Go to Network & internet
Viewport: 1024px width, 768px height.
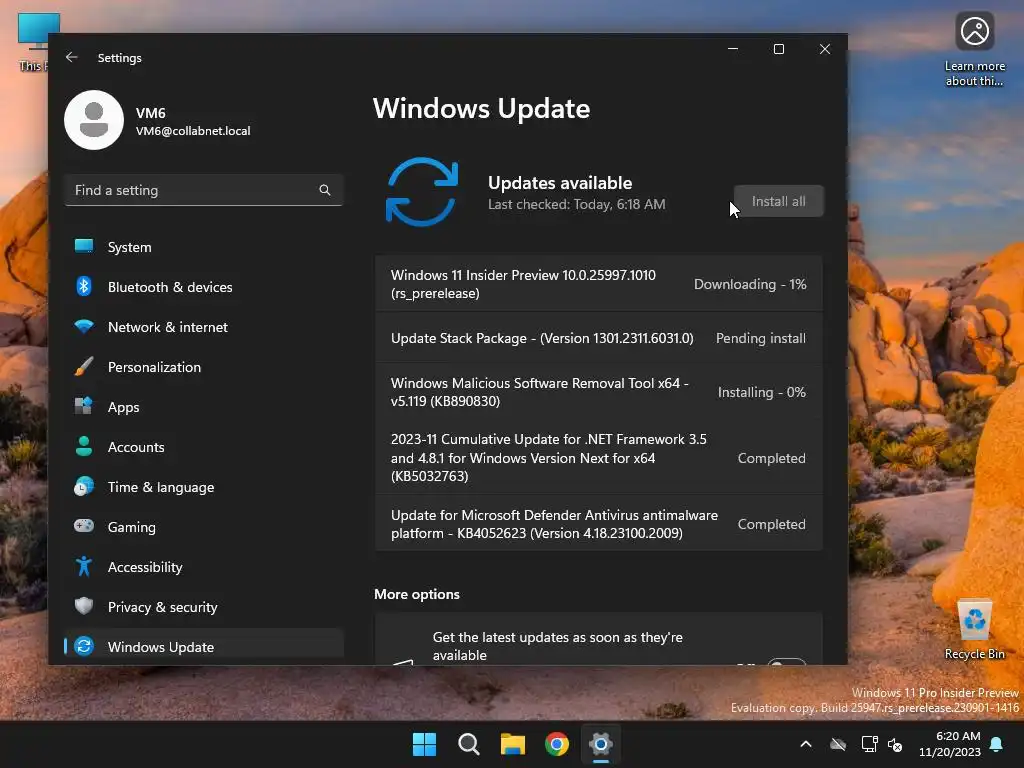click(x=204, y=327)
